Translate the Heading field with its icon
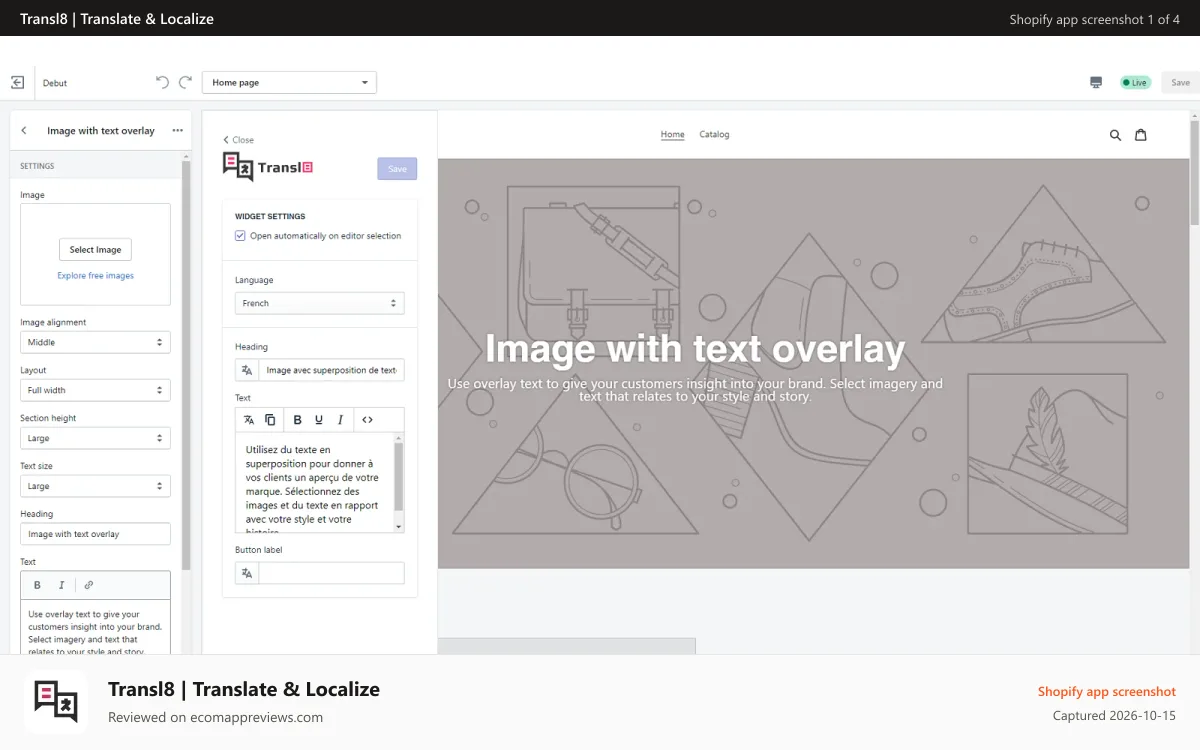1200x750 pixels. (247, 370)
